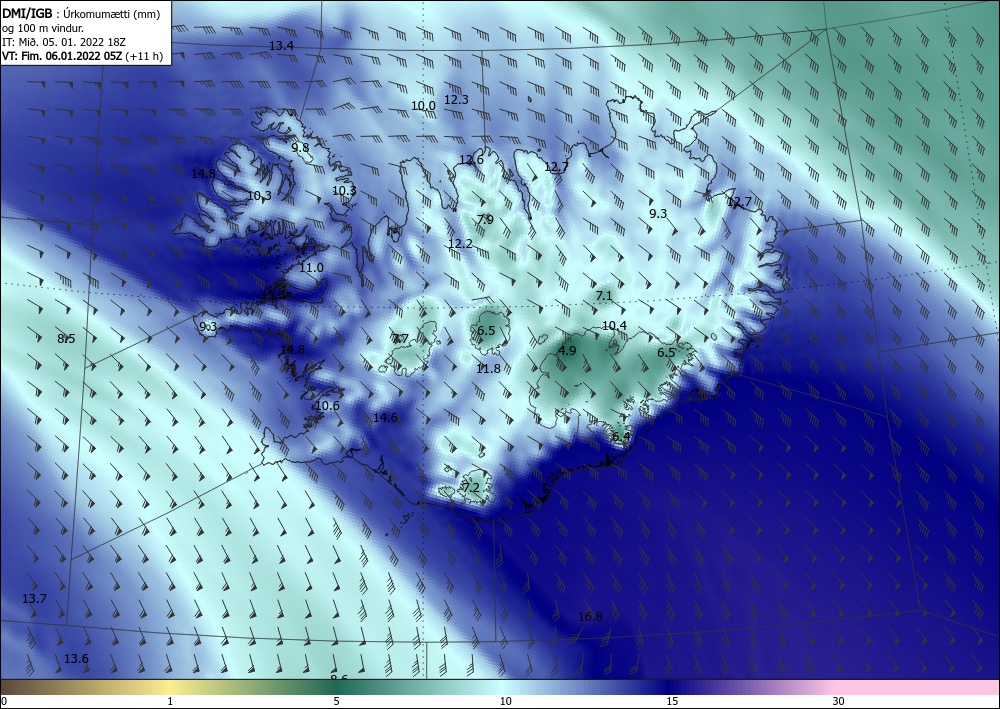
Task: Click the 10.4 value label
Action: tap(614, 326)
